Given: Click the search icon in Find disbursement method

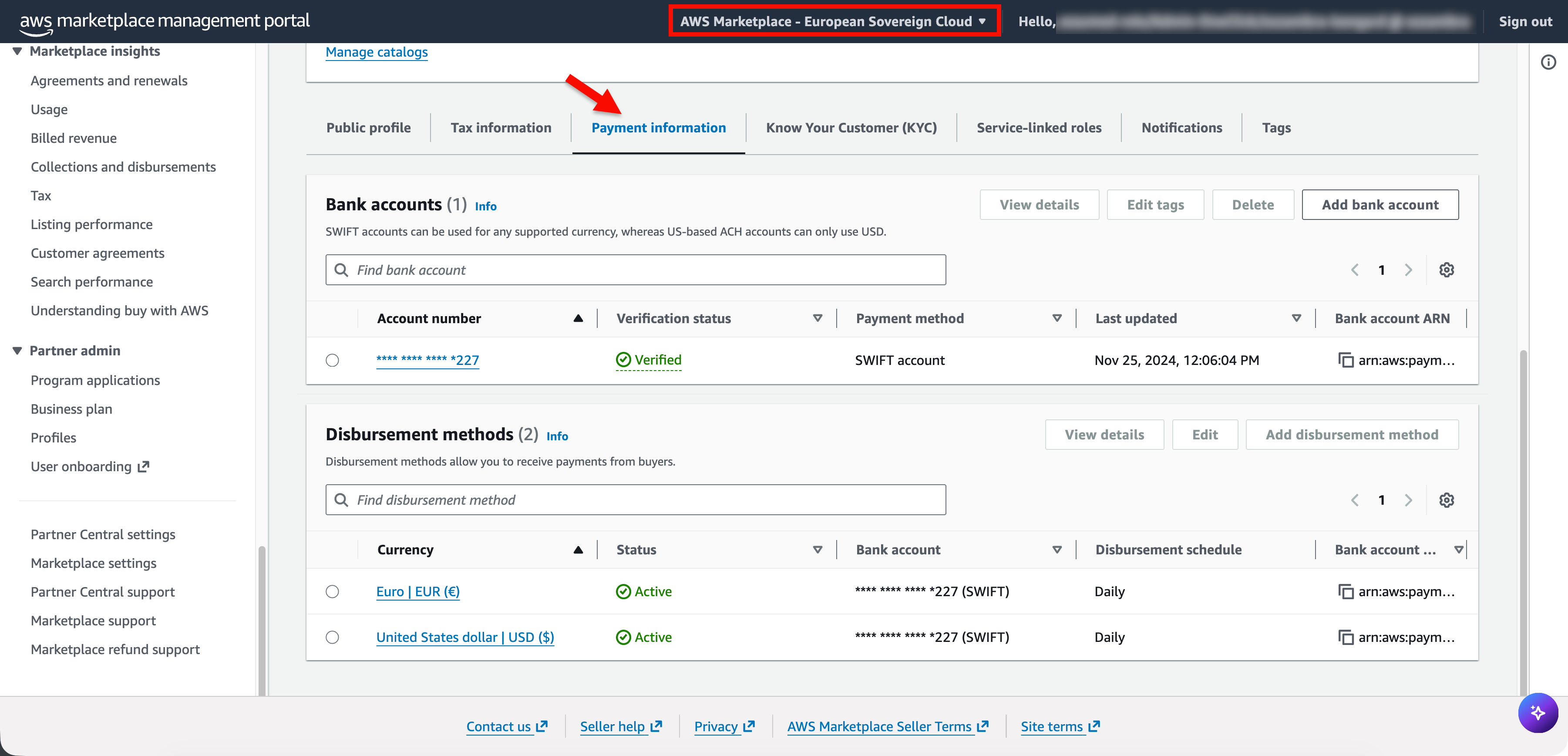Looking at the screenshot, I should [x=341, y=500].
